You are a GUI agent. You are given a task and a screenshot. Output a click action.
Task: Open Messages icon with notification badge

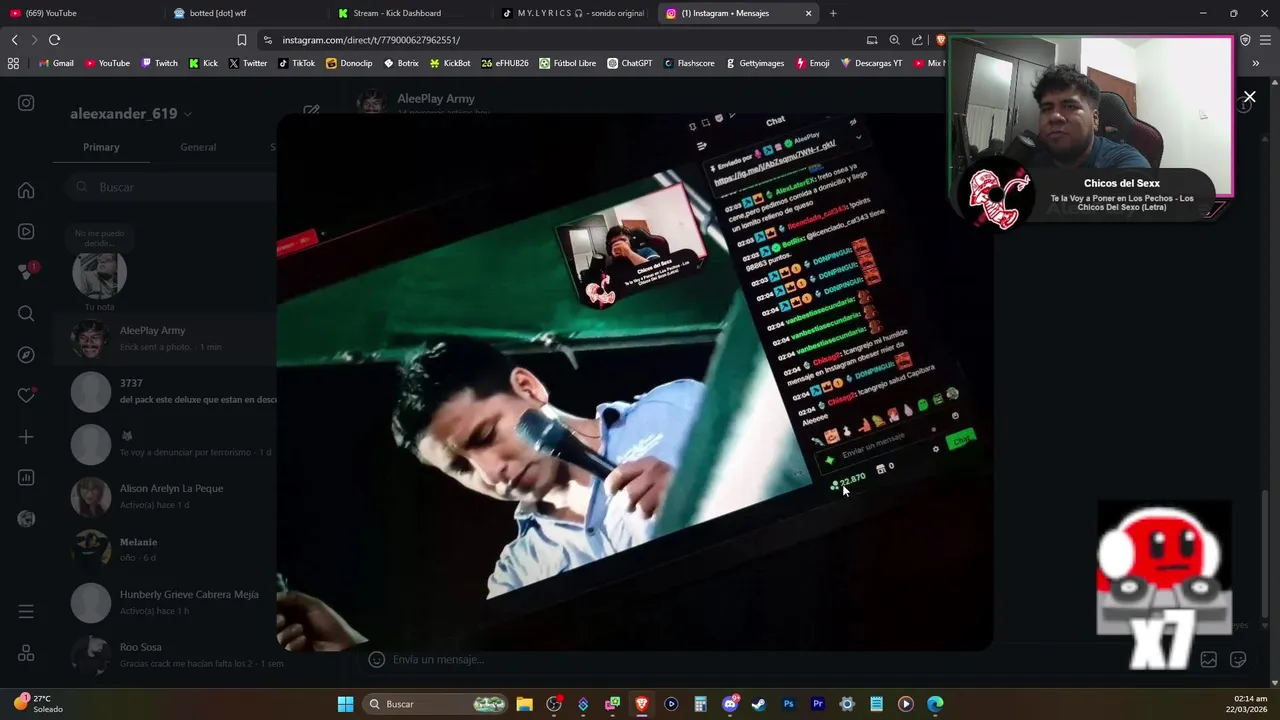(27, 271)
